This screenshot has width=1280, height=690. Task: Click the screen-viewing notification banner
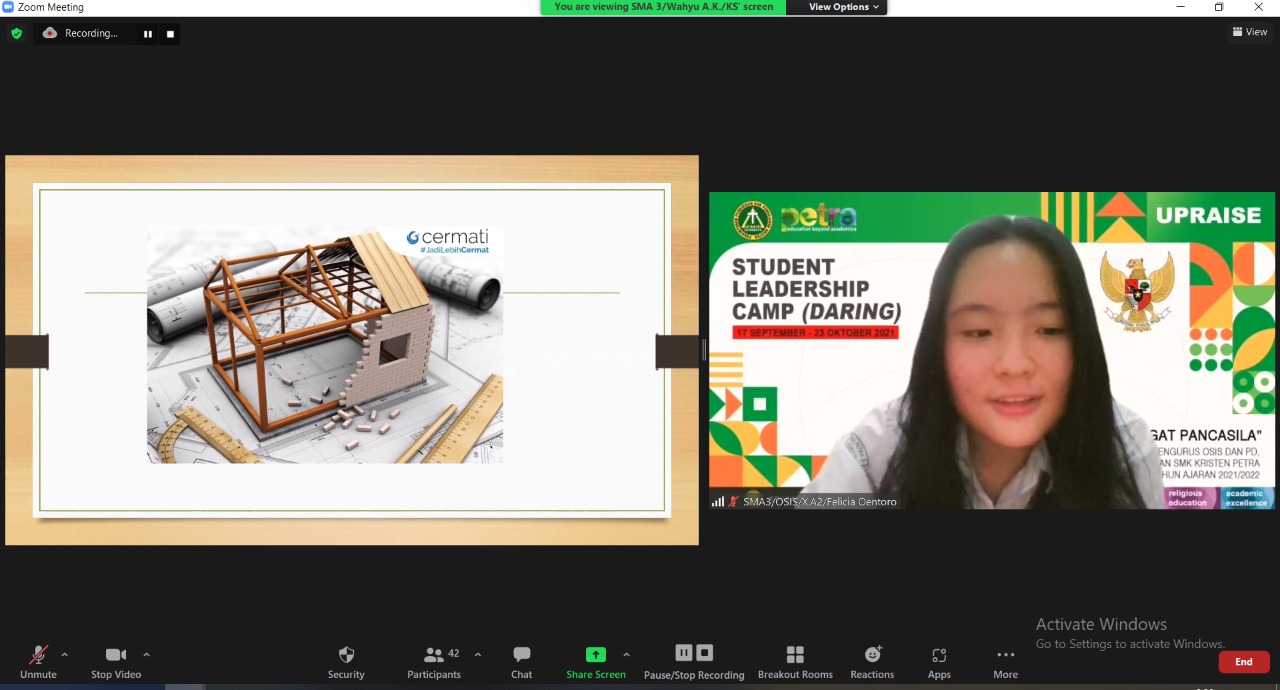(663, 7)
